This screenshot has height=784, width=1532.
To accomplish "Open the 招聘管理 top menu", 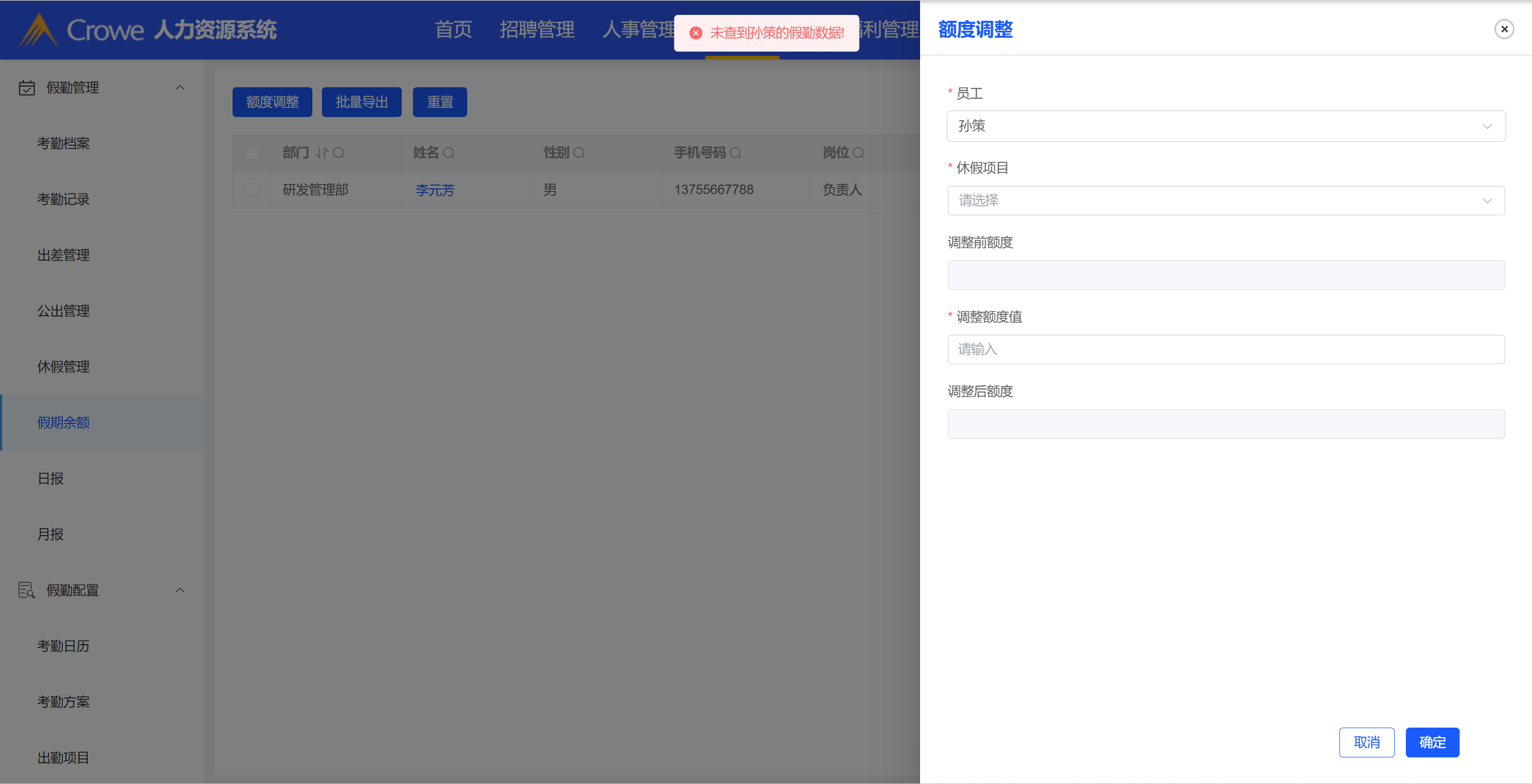I will tap(536, 29).
